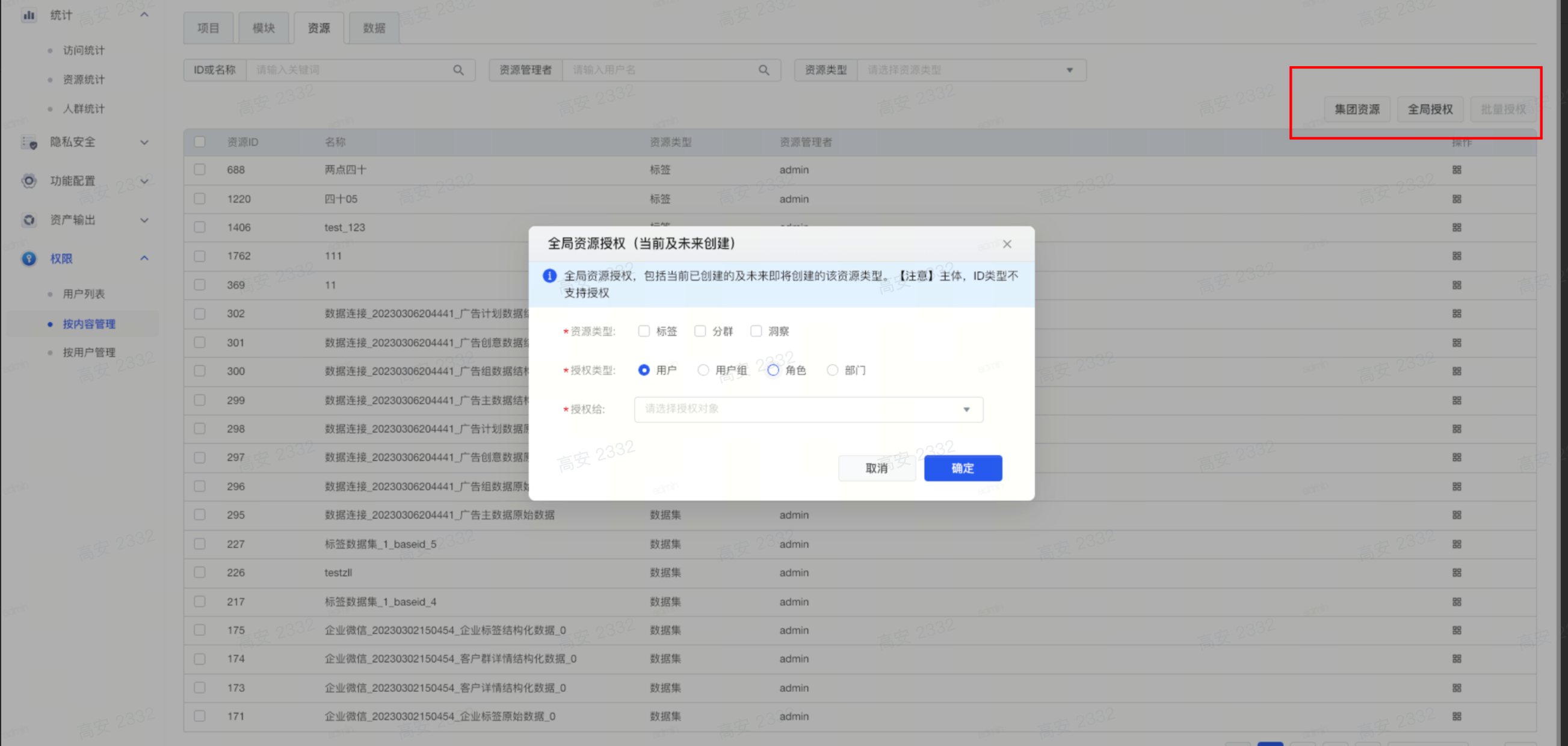Viewport: 1568px width, 746px height.
Task: Open the action grid icon for row 1762
Action: click(1457, 256)
